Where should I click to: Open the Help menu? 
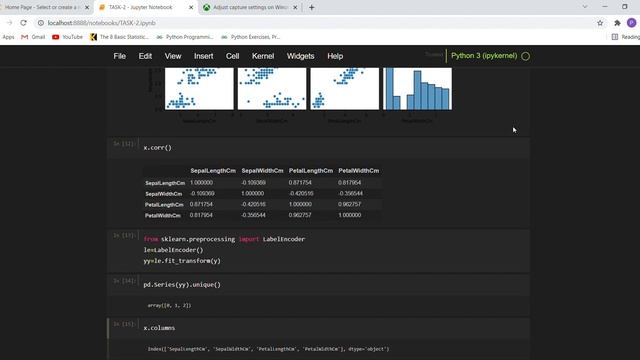click(335, 56)
